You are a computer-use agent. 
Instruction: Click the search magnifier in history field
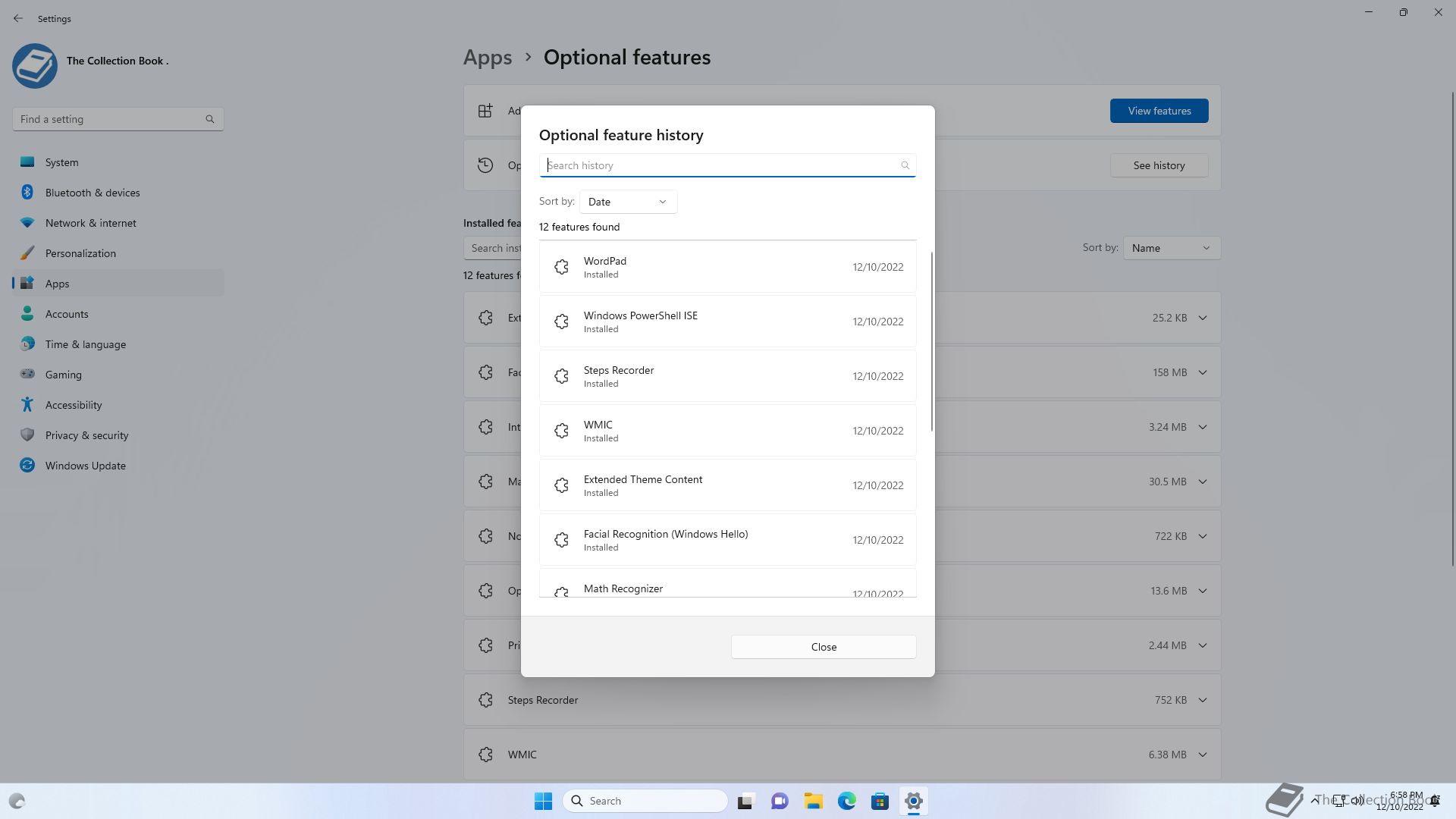905,165
